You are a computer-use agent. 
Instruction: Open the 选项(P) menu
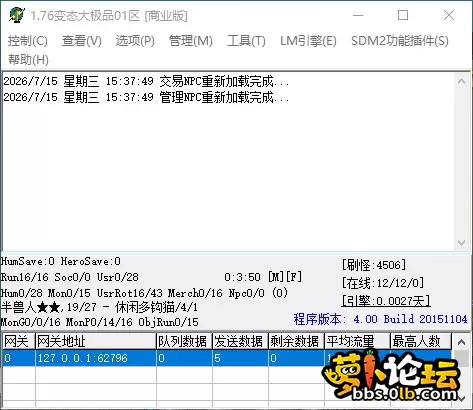(135, 41)
